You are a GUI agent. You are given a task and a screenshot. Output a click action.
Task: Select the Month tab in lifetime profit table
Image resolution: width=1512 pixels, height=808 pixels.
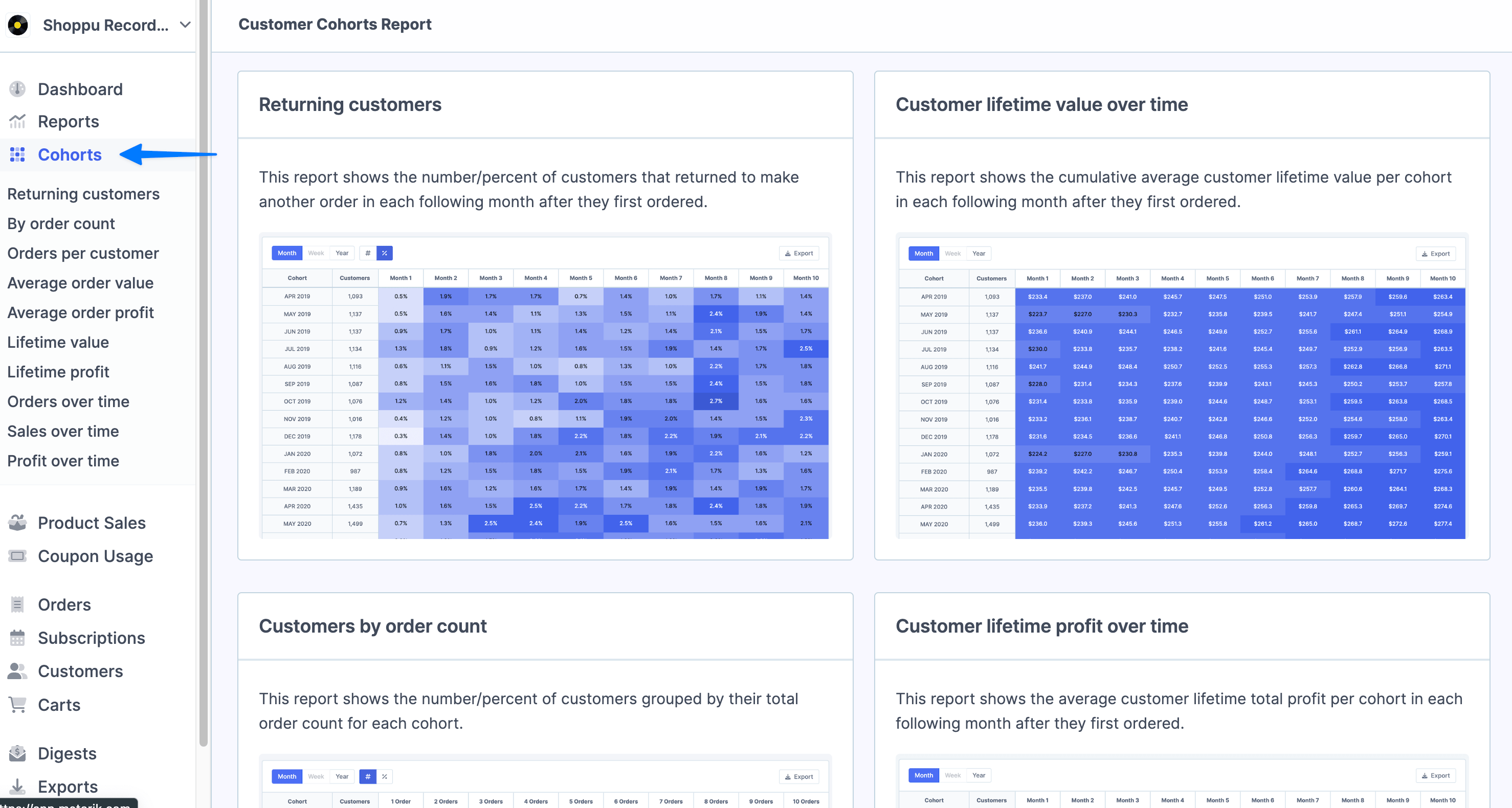click(923, 775)
